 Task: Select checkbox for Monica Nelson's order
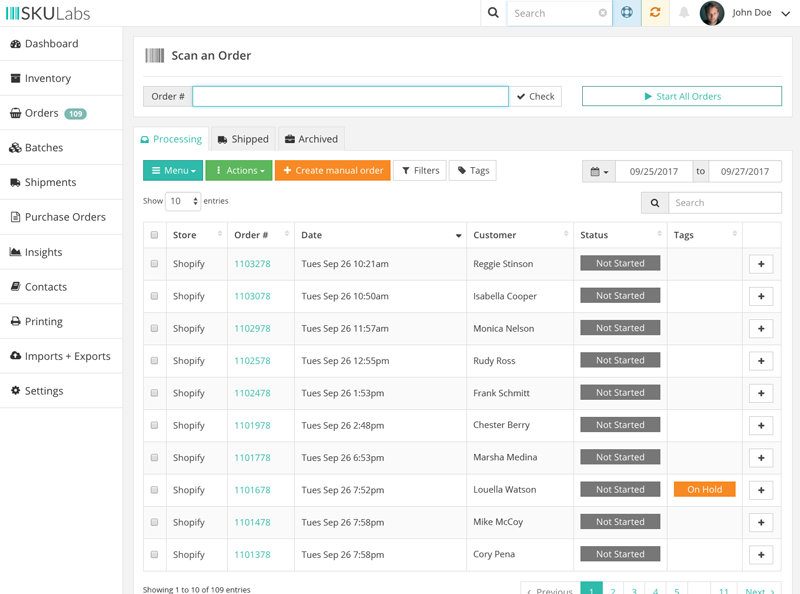(x=155, y=329)
